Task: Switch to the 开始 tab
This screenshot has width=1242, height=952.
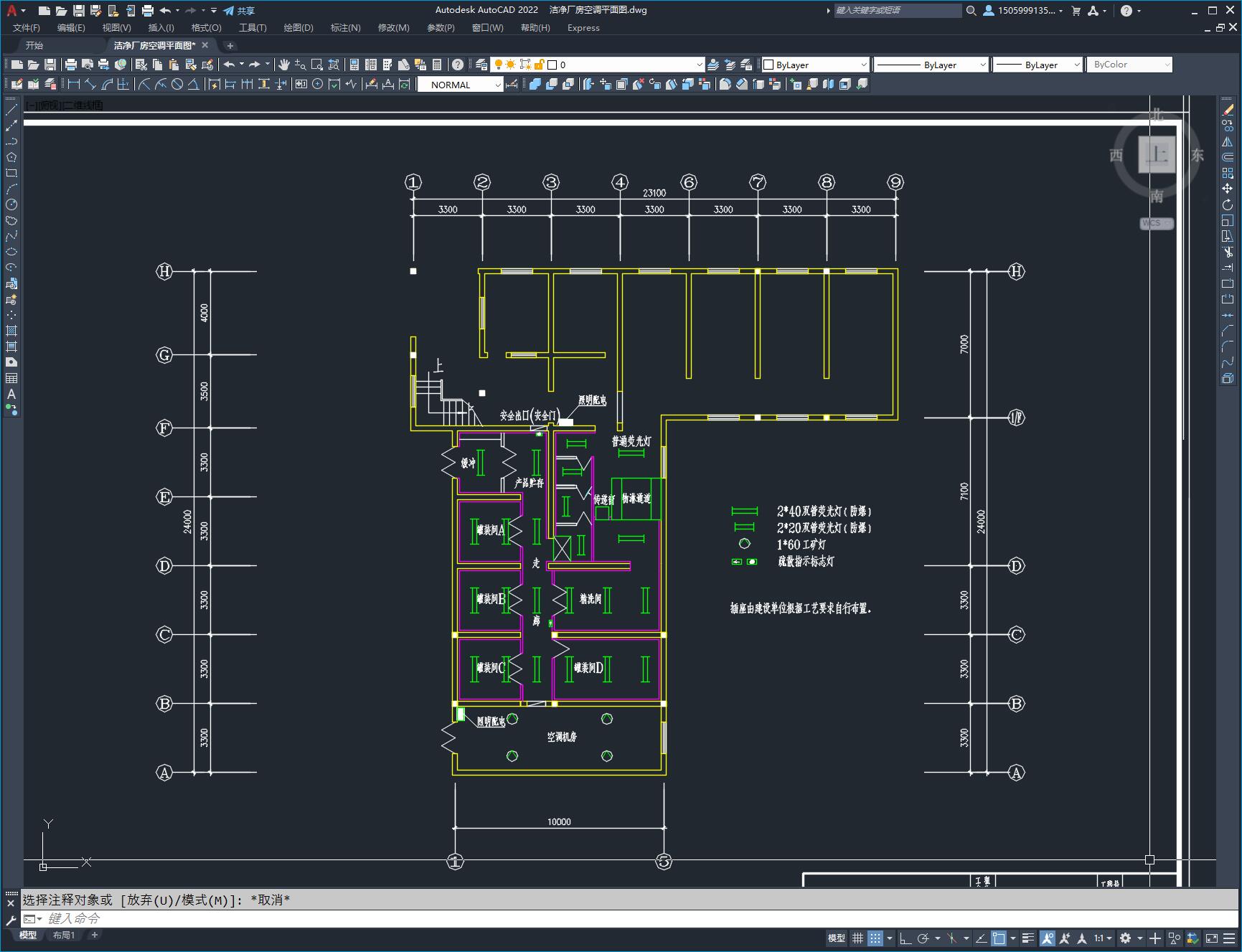Action: (34, 45)
